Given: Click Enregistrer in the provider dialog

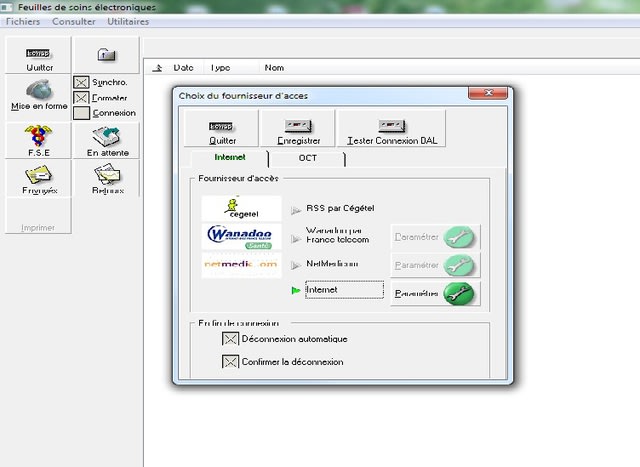Looking at the screenshot, I should click(296, 130).
